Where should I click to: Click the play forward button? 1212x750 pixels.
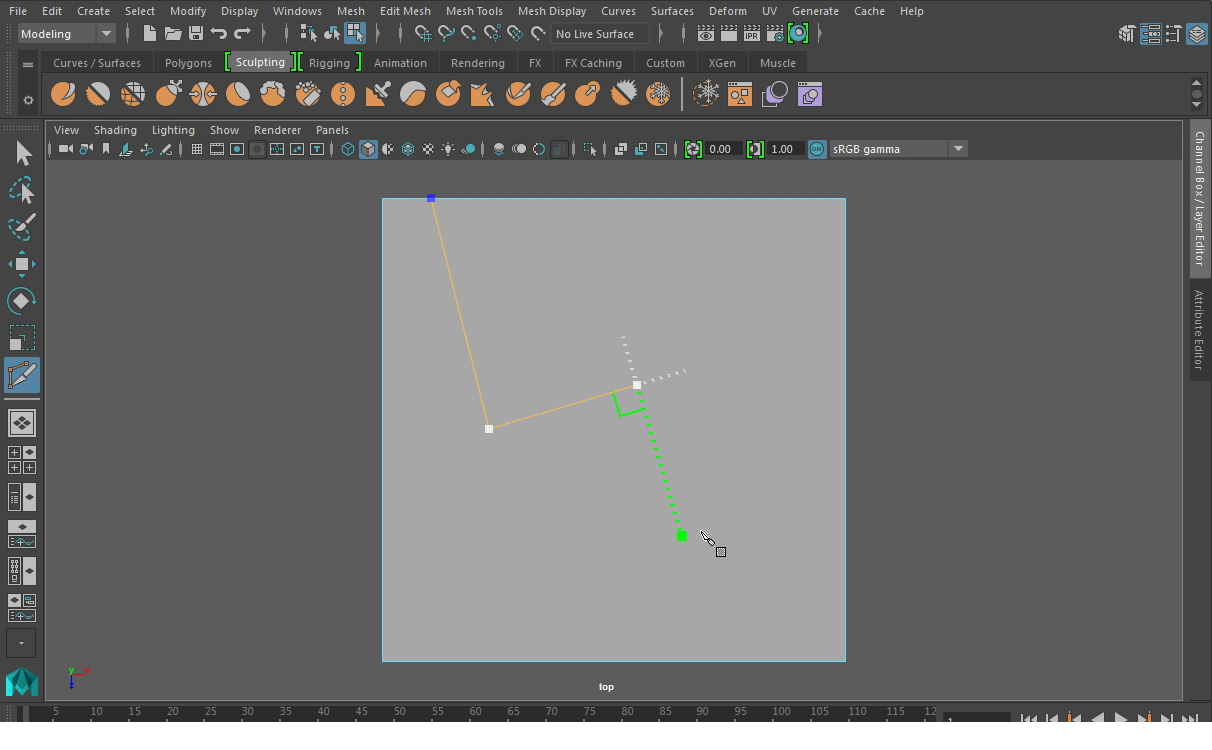tap(1121, 719)
